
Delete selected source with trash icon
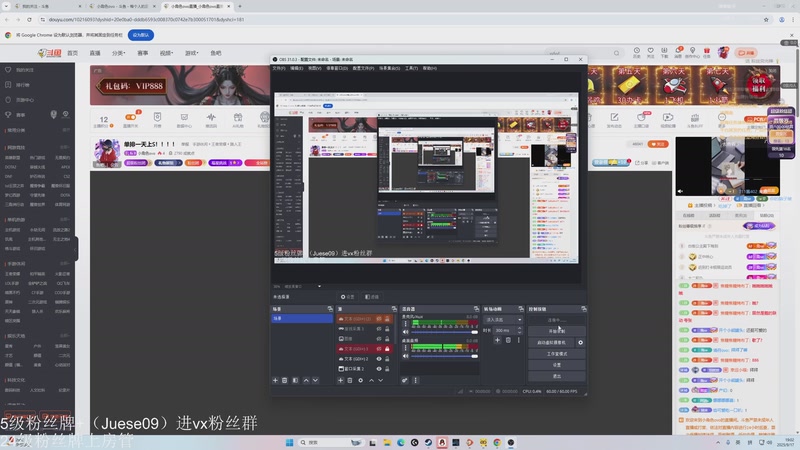(x=350, y=380)
